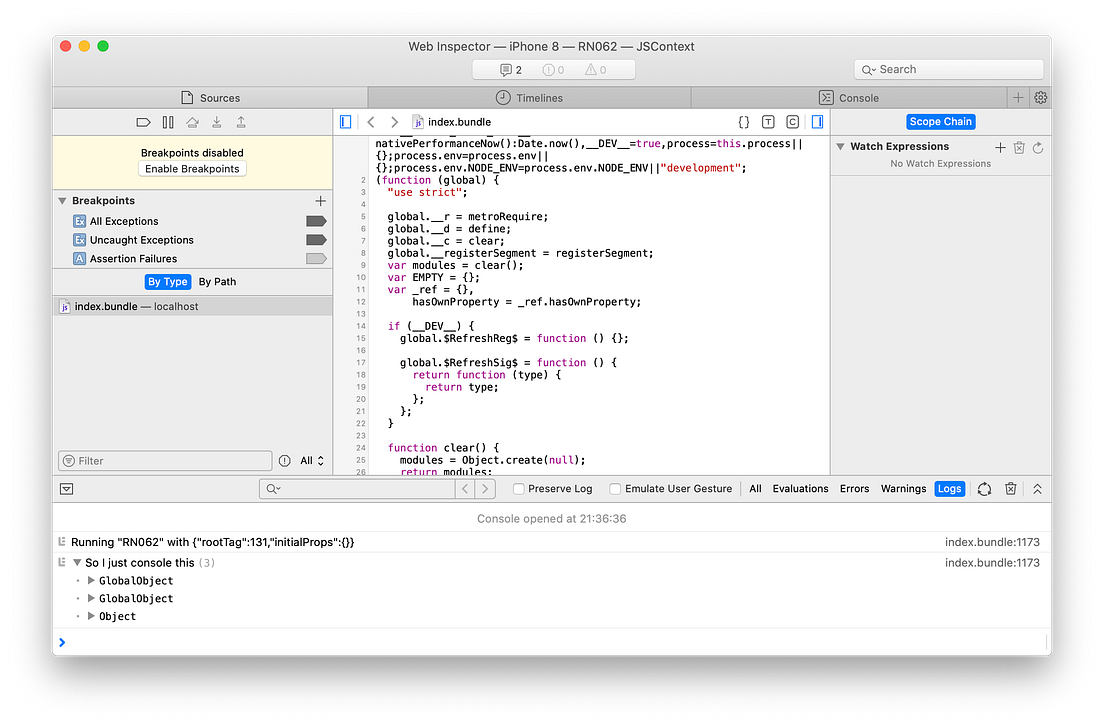Toggle breakpoints enable icon in debugger toolbar

click(143, 122)
